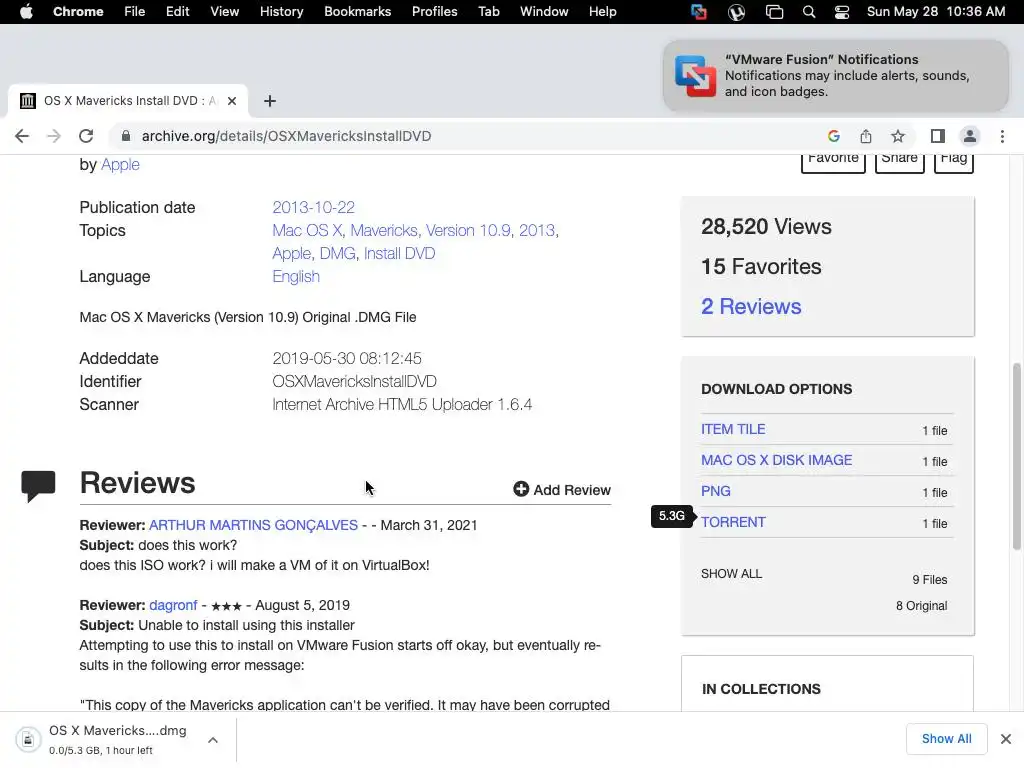Click the 8 Original files link

921,606
